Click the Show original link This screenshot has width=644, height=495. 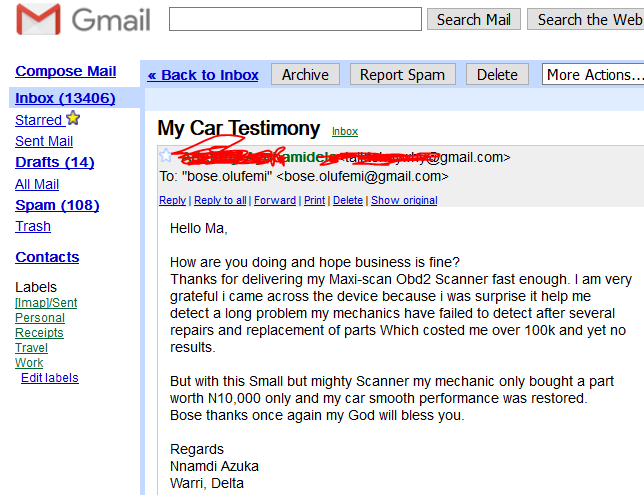coord(404,201)
